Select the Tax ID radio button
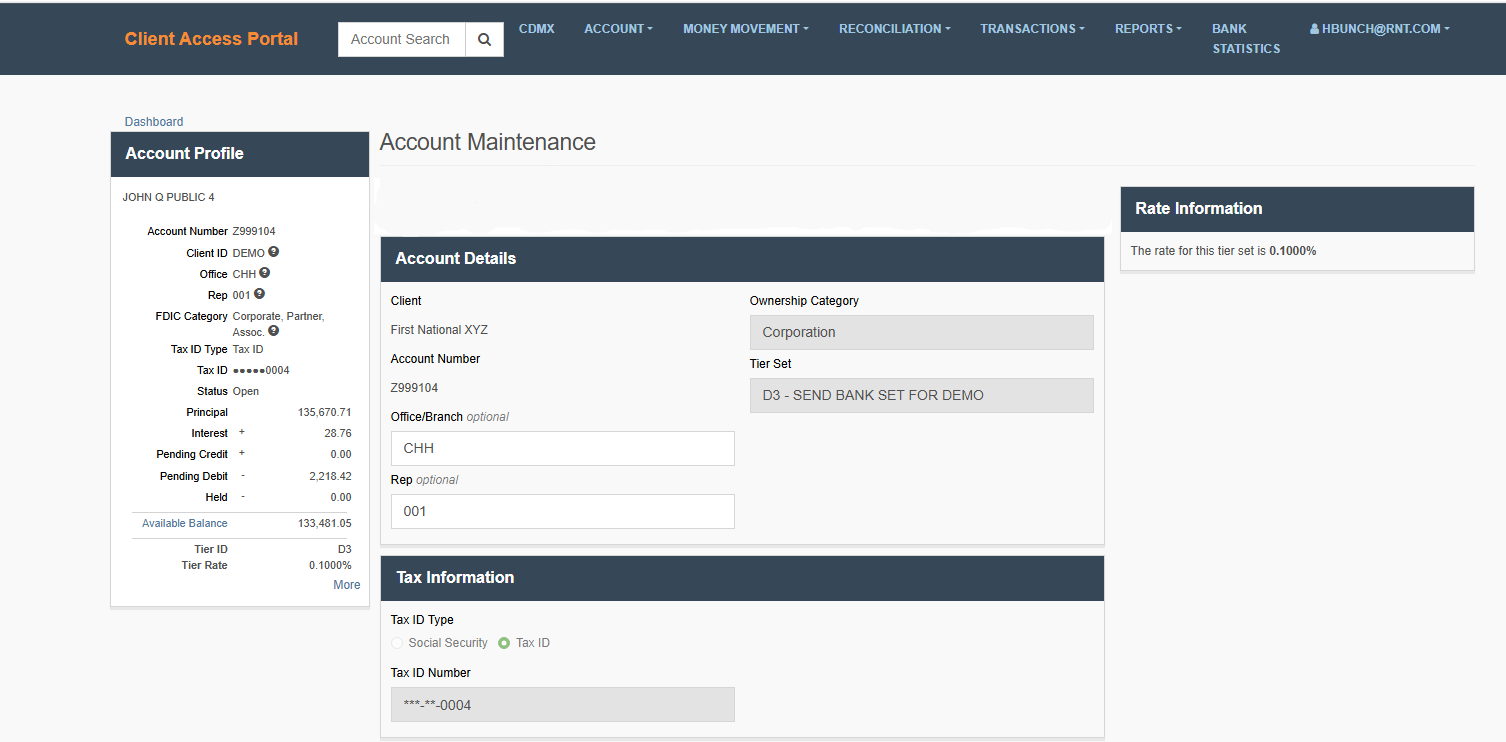The image size is (1506, 742). point(504,643)
